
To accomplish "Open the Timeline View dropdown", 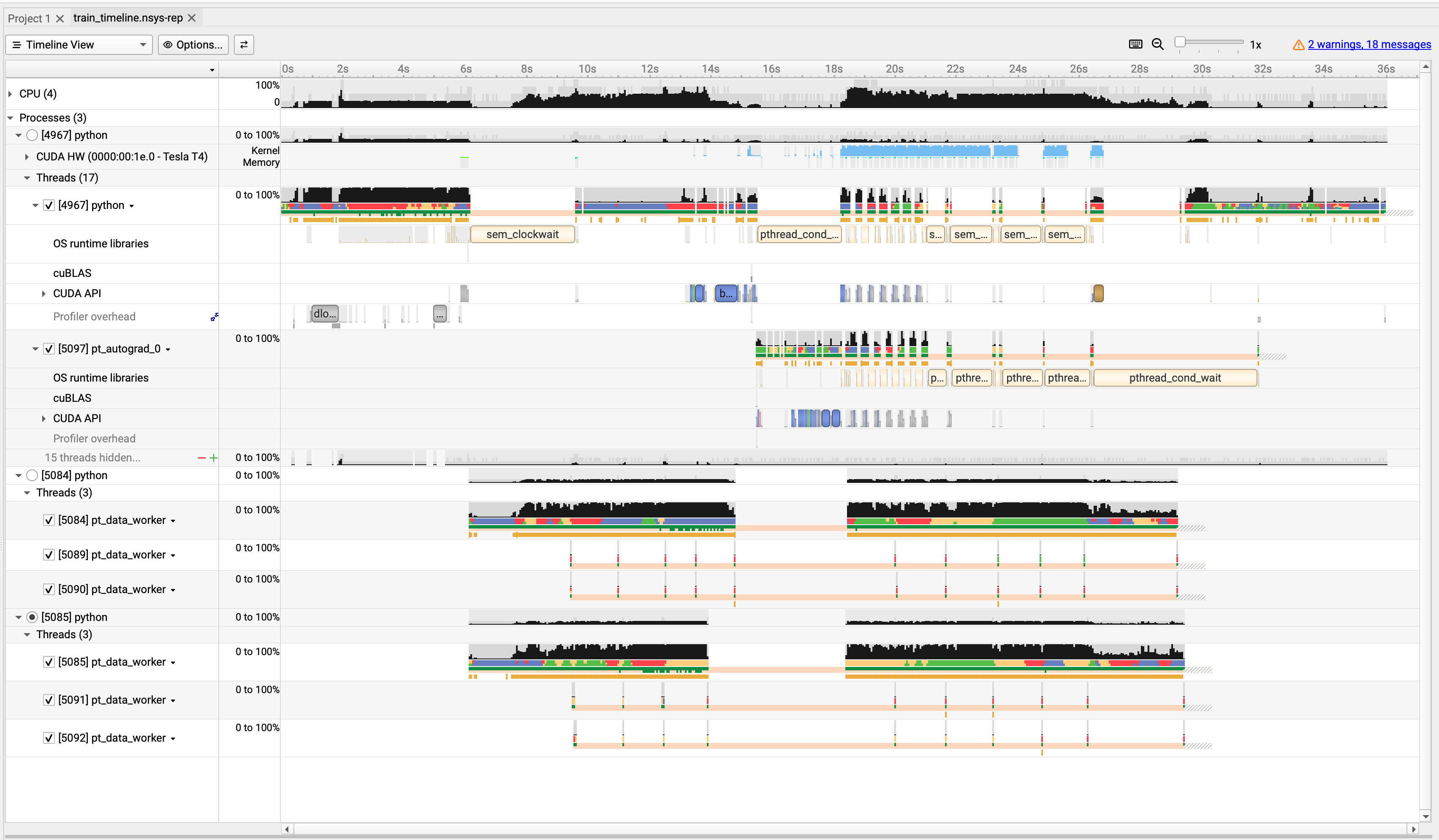I will [79, 45].
